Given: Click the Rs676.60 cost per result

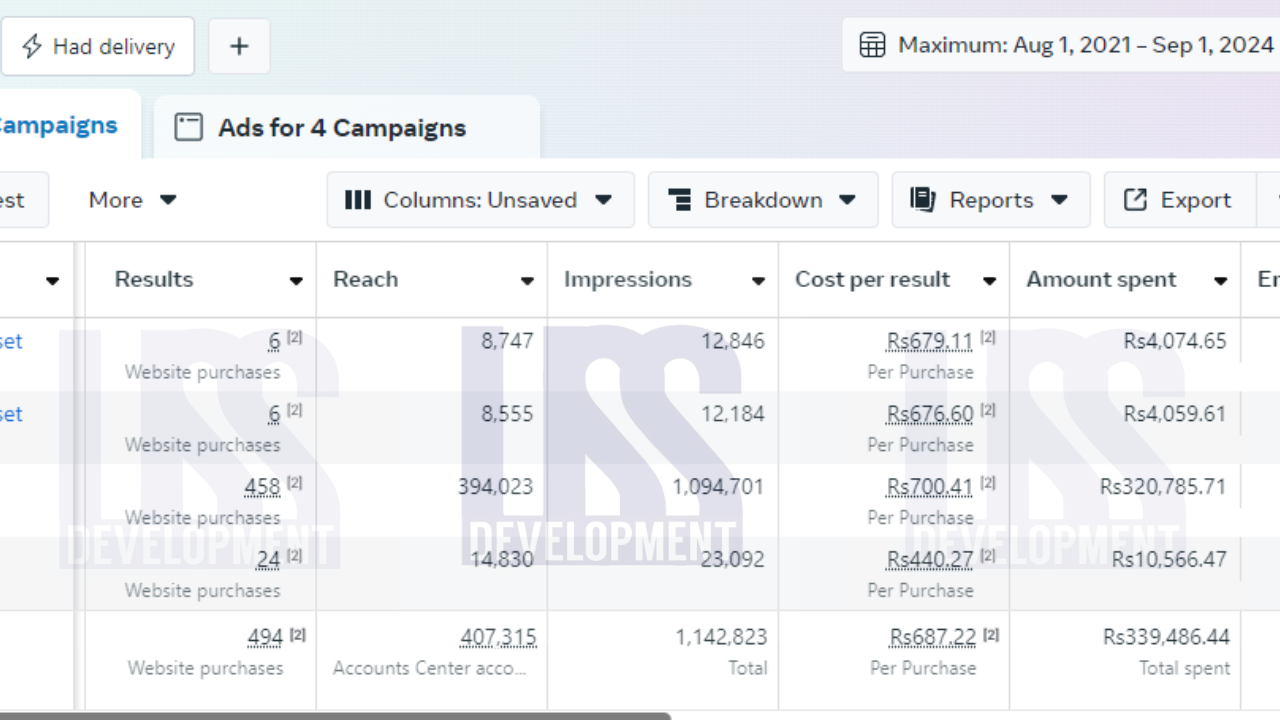Looking at the screenshot, I should coord(929,414).
